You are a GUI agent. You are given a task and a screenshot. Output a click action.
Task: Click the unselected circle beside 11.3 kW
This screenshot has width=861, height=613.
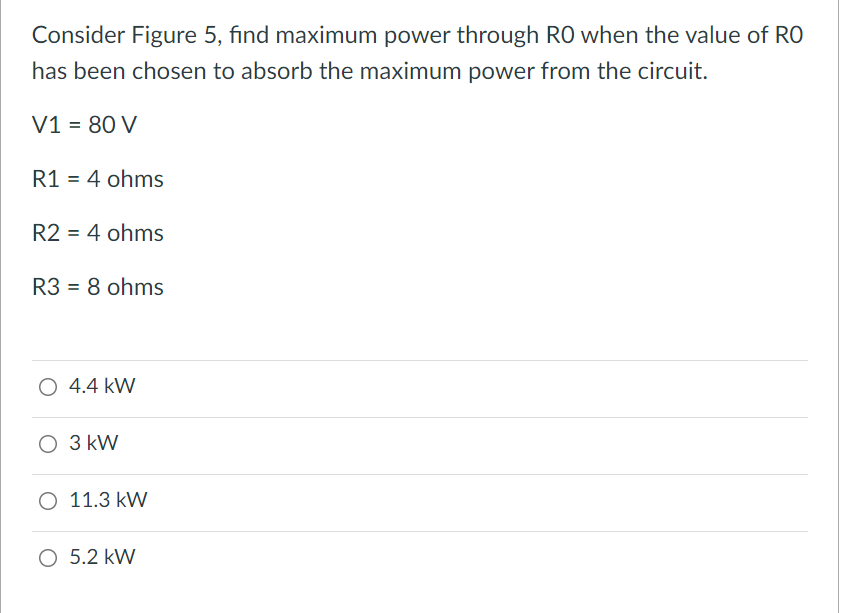[47, 501]
